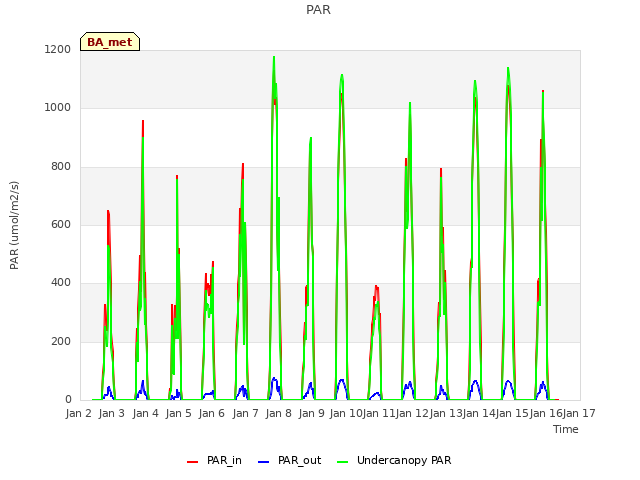Toggle Undercanopy PAR series in legend
This screenshot has width=640, height=480.
[394, 460]
